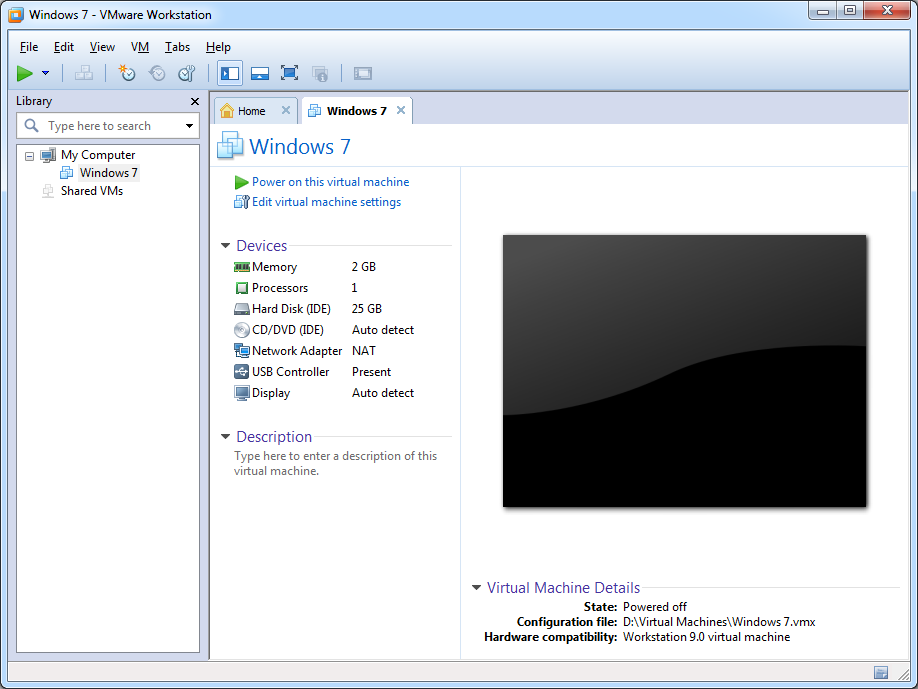Open the snapshot manager toolbar icon
Viewport: 918px width, 689px height.
[x=186, y=73]
